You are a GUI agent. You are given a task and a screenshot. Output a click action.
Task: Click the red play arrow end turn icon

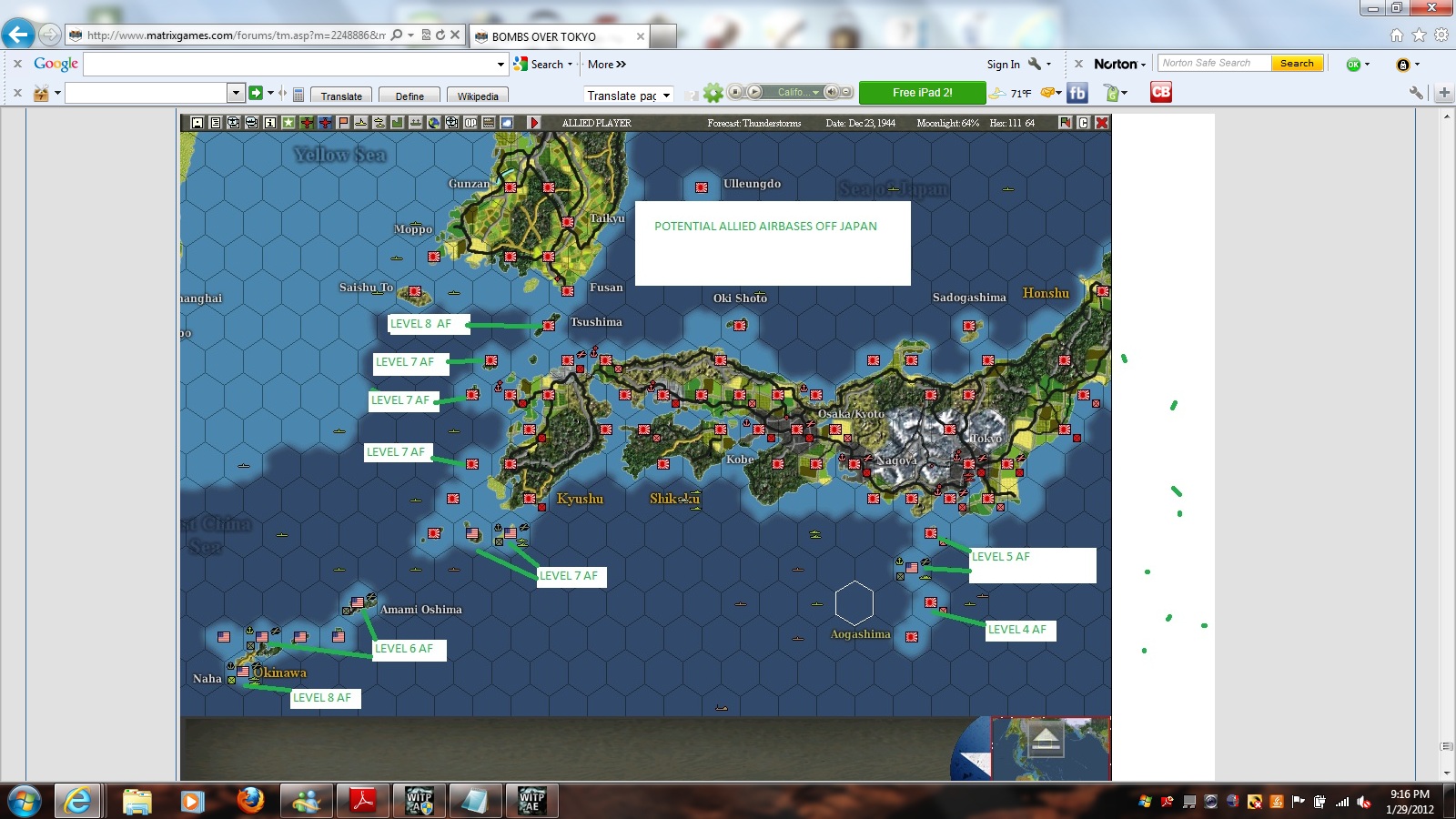(x=534, y=123)
